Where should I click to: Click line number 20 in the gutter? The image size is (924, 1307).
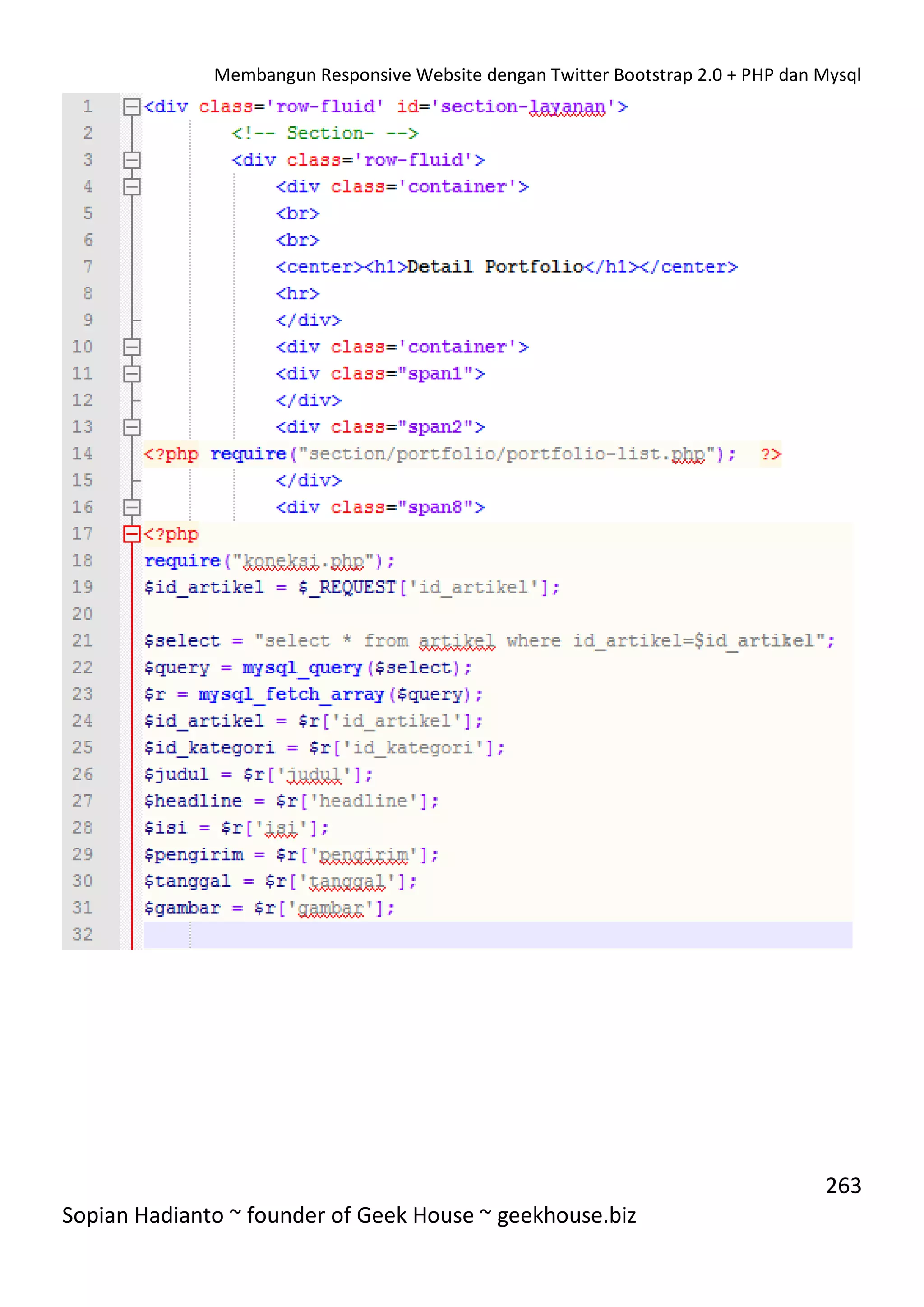pyautogui.click(x=82, y=614)
